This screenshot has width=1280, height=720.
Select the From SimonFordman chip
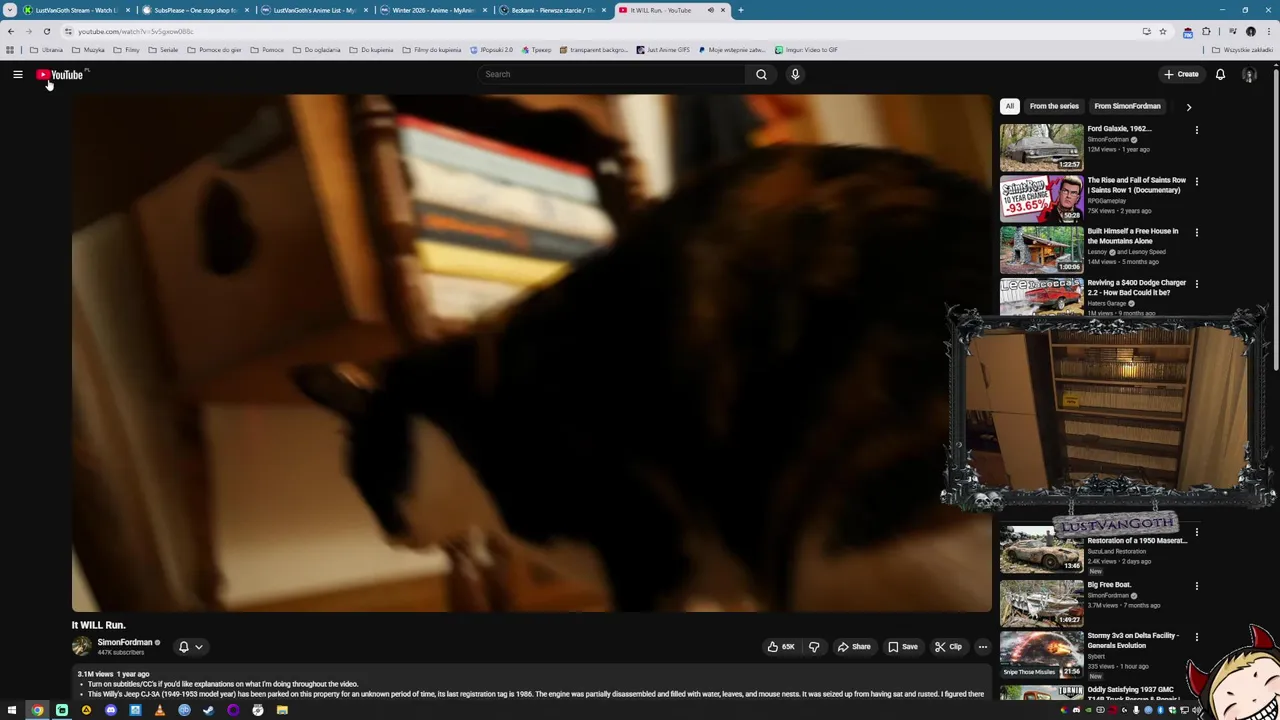(x=1127, y=106)
